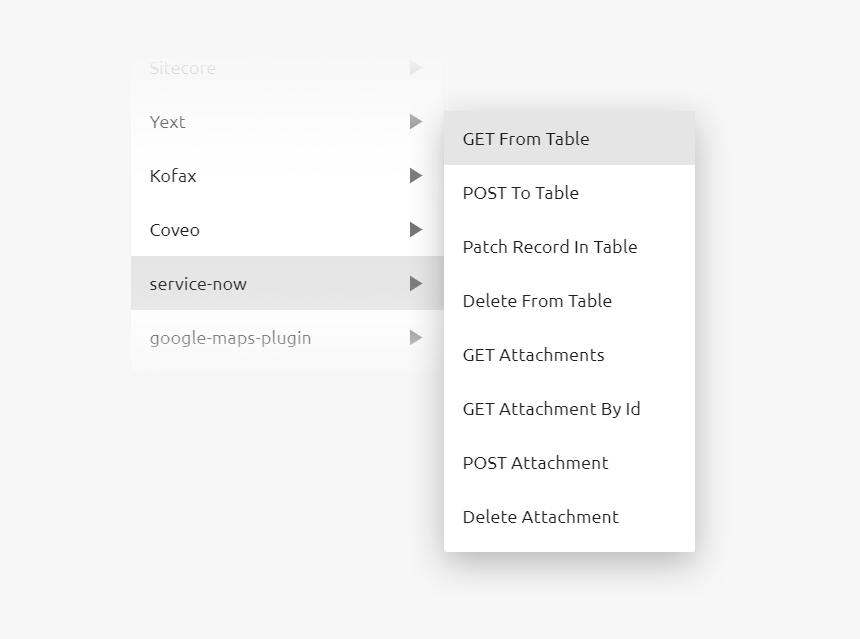
Task: Choose POST To Table action
Action: (x=521, y=193)
